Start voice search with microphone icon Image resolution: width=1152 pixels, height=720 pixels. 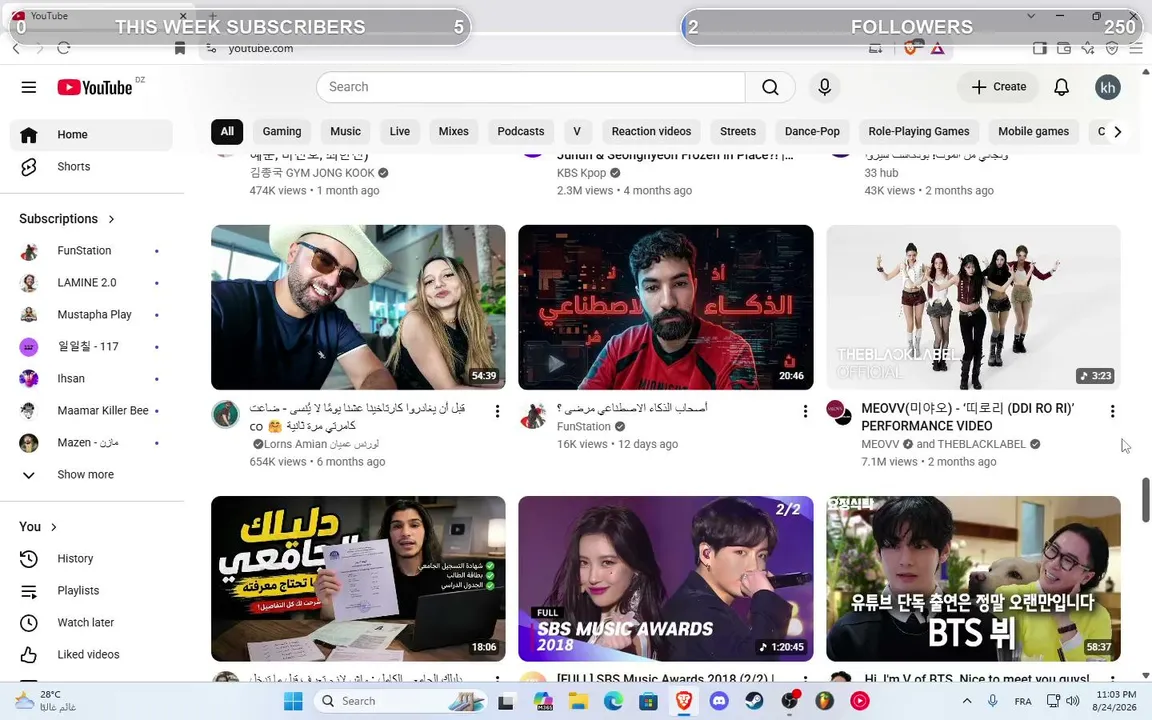click(824, 87)
